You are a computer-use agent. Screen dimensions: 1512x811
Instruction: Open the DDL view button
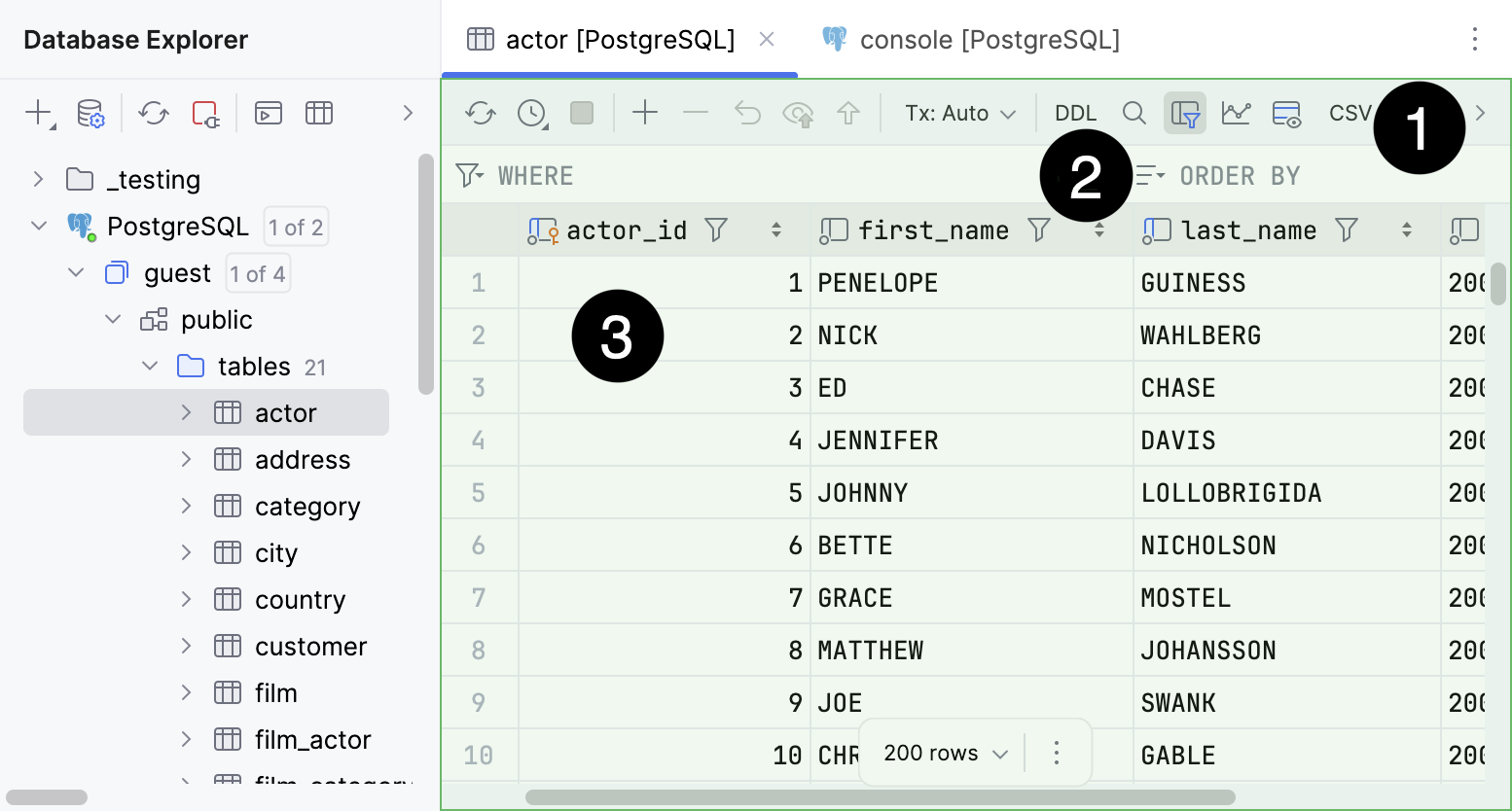pyautogui.click(x=1075, y=113)
